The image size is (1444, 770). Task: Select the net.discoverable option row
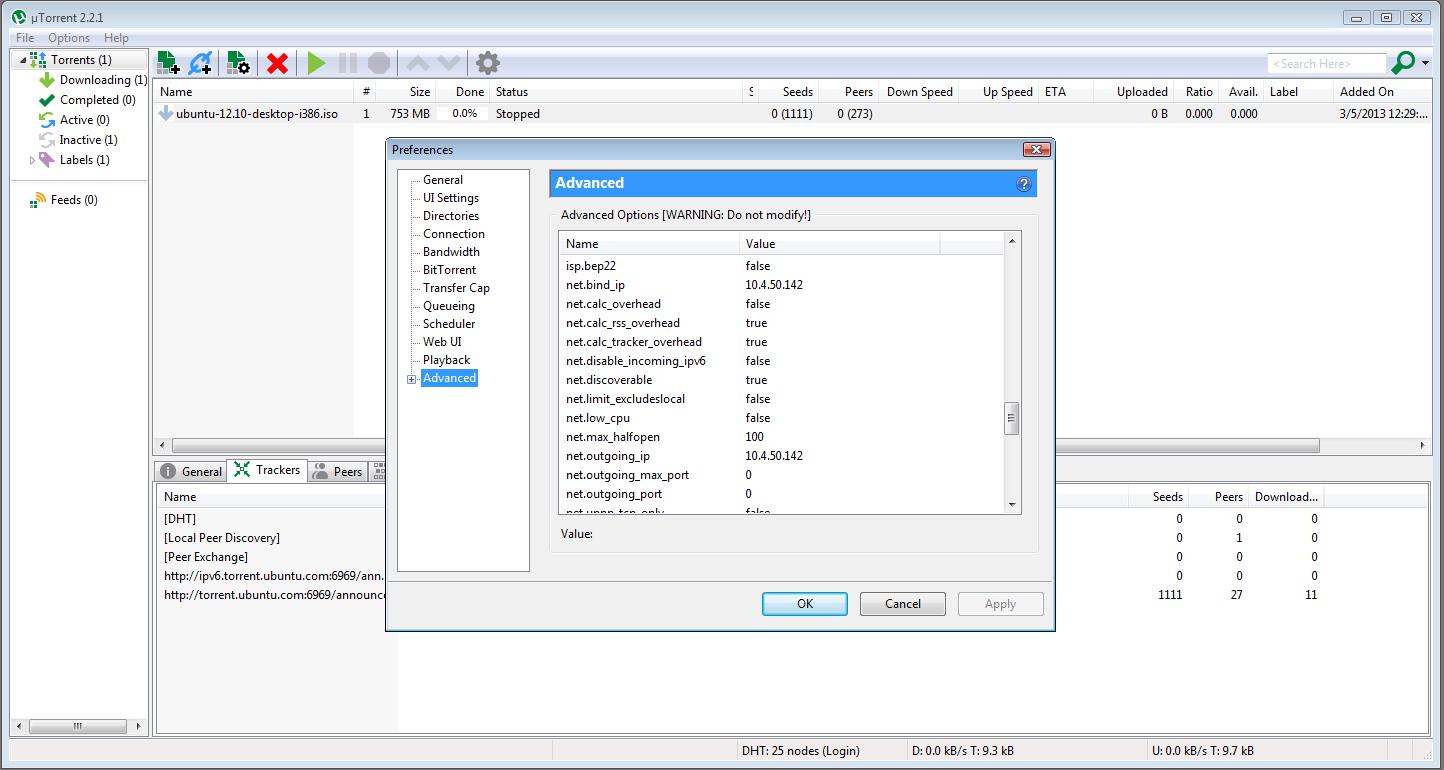(x=781, y=380)
